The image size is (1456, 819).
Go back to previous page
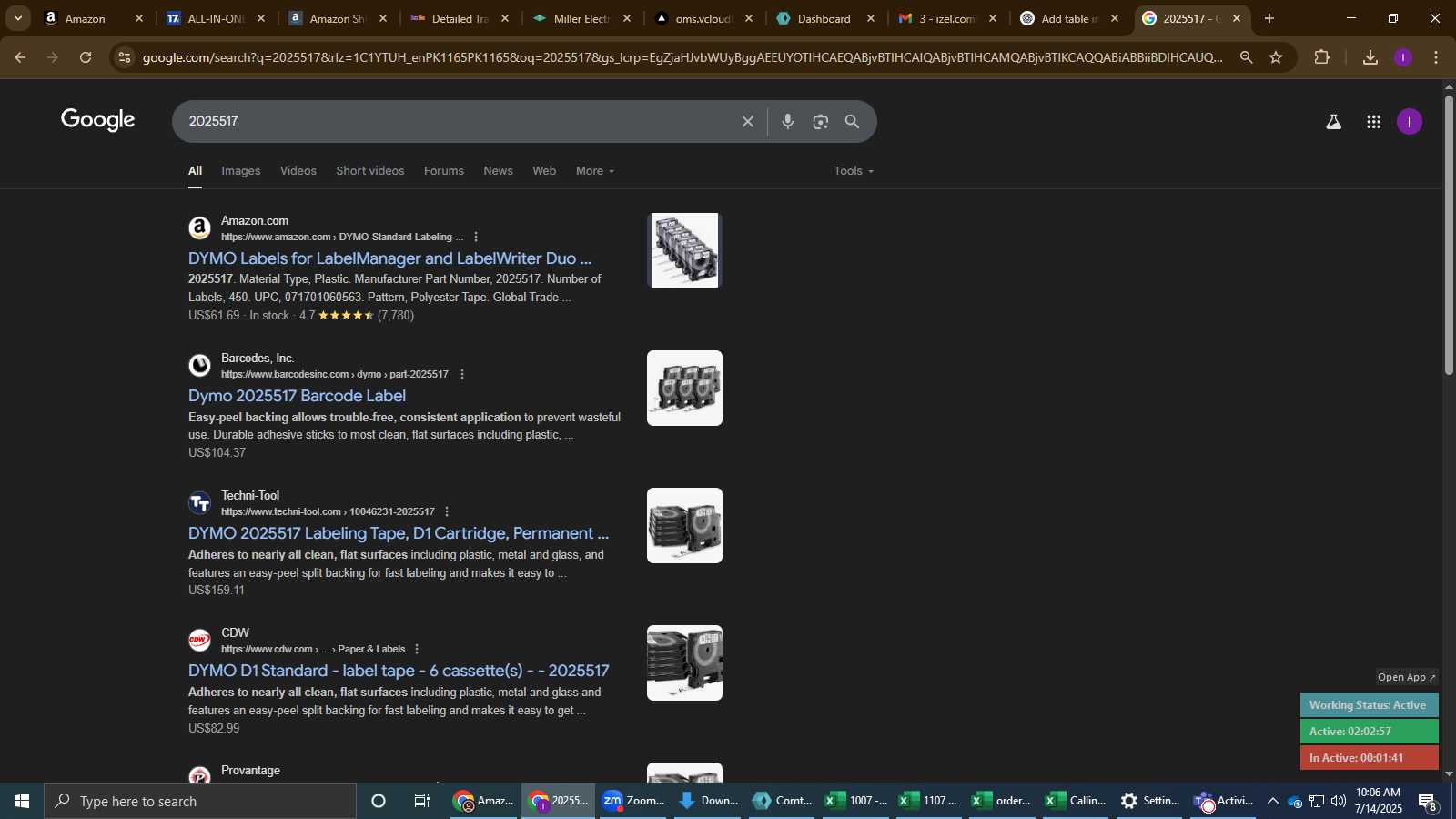[x=20, y=57]
